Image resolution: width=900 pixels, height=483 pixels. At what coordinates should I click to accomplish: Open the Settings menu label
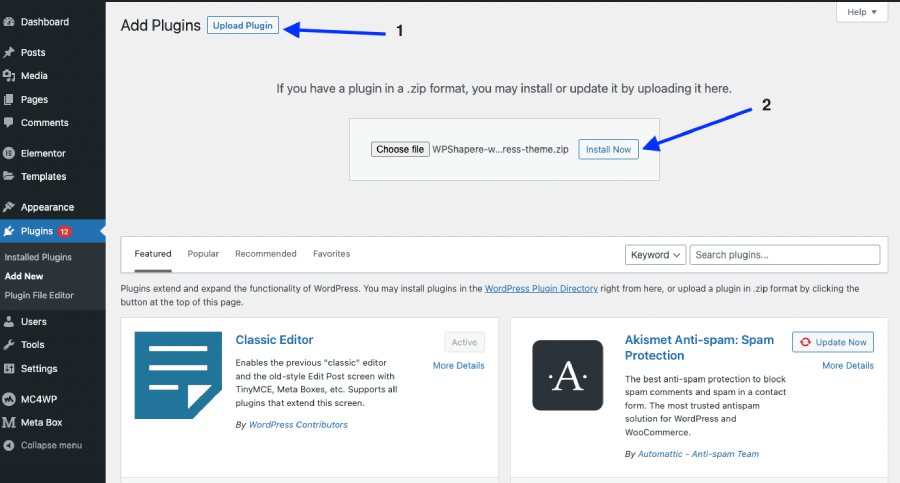pyautogui.click(x=39, y=368)
